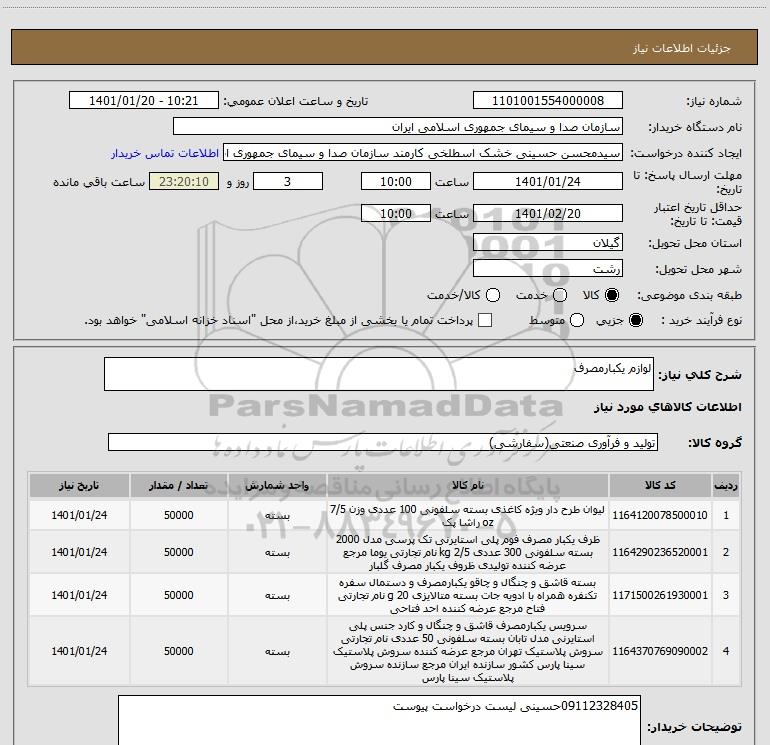770x745 pixels.
Task: Select the کالا/خدمت radio button
Action: coord(493,296)
